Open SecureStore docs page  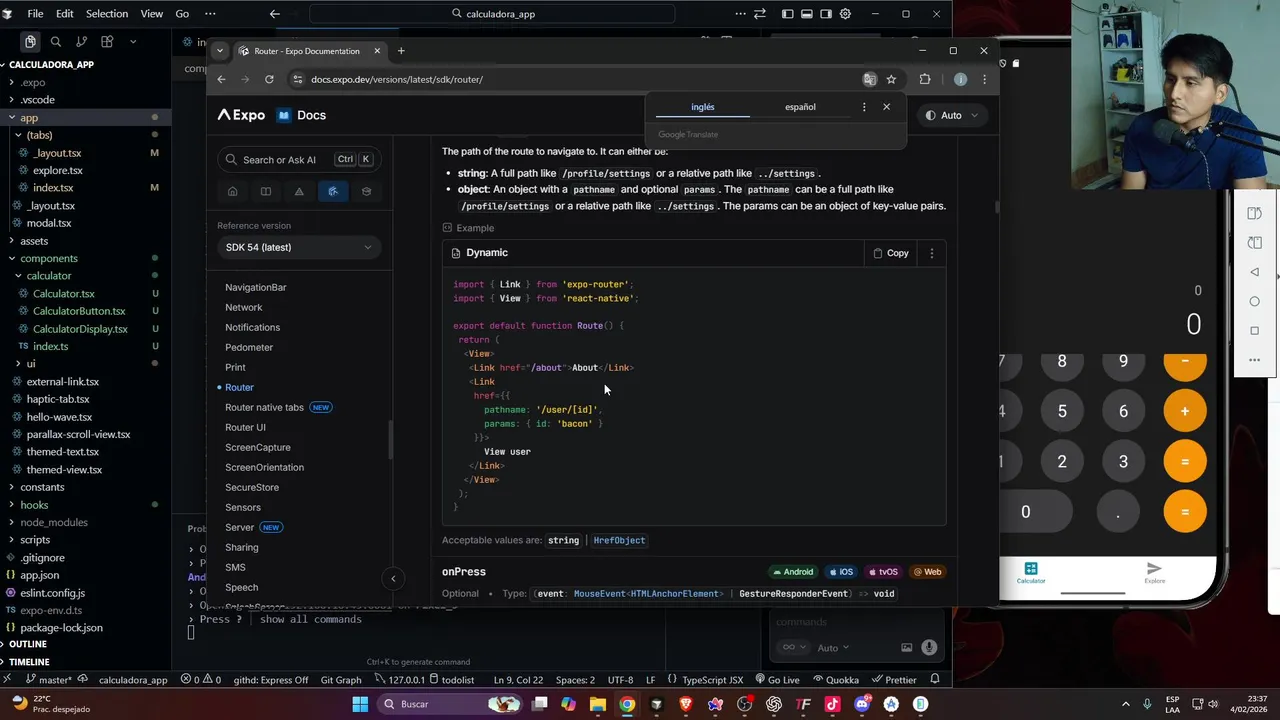[x=252, y=487]
